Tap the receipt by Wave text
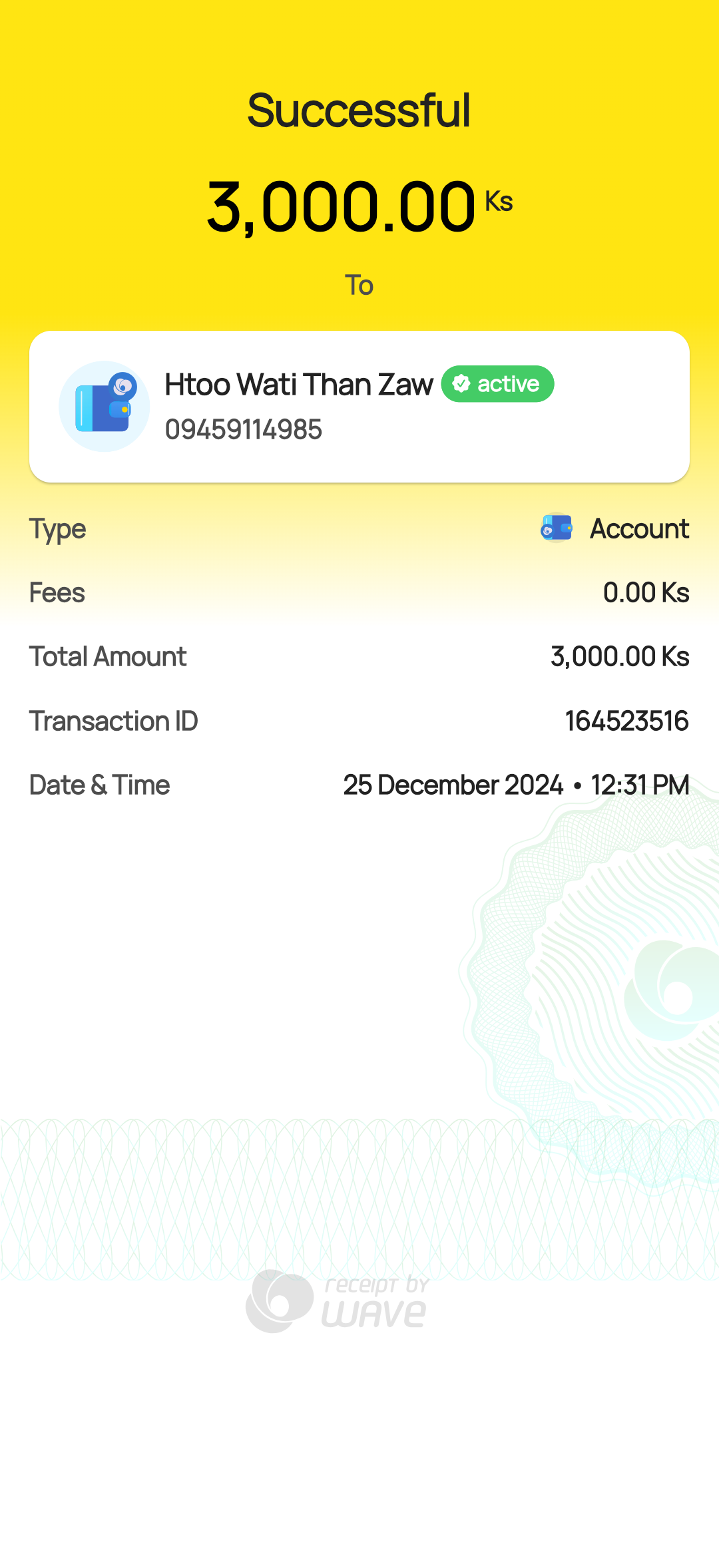The height and width of the screenshot is (1568, 719). click(x=375, y=1302)
